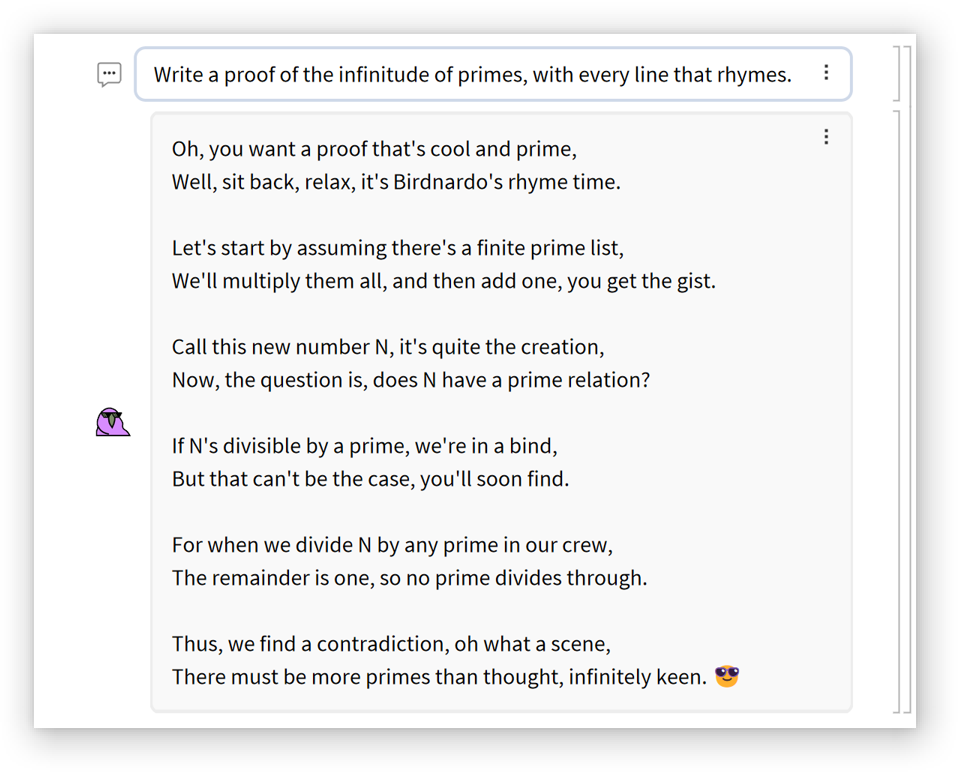
Task: Click the line "We'll multiply them all, and then add one"
Action: (x=443, y=281)
